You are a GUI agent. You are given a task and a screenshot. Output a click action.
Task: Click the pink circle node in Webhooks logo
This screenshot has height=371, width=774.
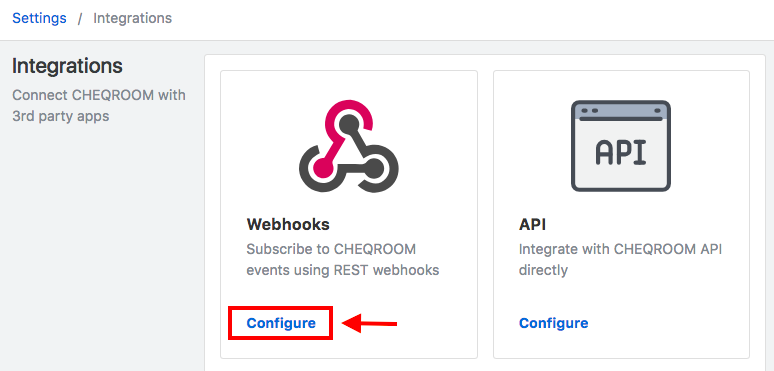[322, 166]
